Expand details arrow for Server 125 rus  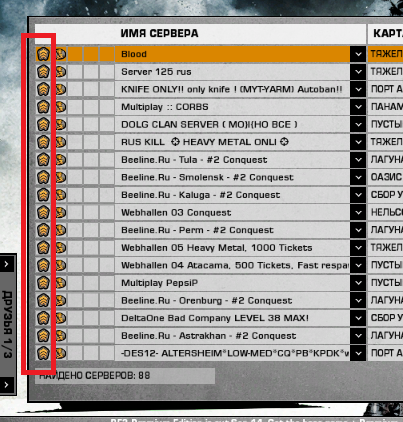point(358,72)
